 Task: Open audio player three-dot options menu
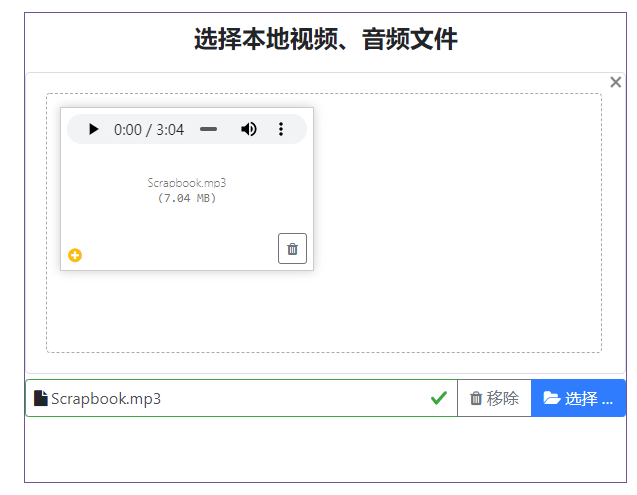[281, 129]
